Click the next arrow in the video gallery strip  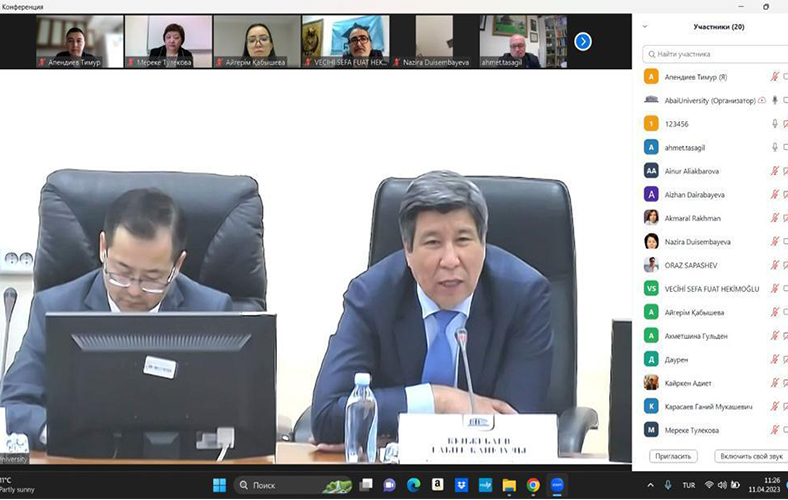[582, 41]
